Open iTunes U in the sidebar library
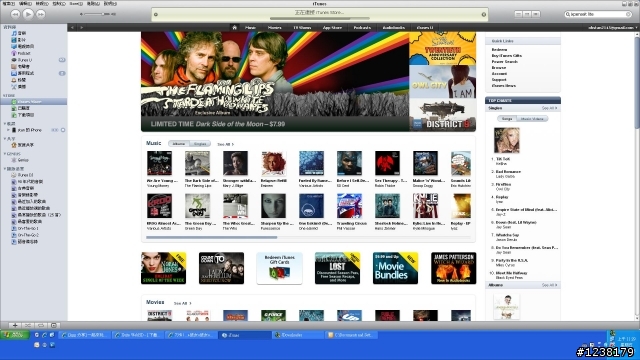 pyautogui.click(x=24, y=60)
